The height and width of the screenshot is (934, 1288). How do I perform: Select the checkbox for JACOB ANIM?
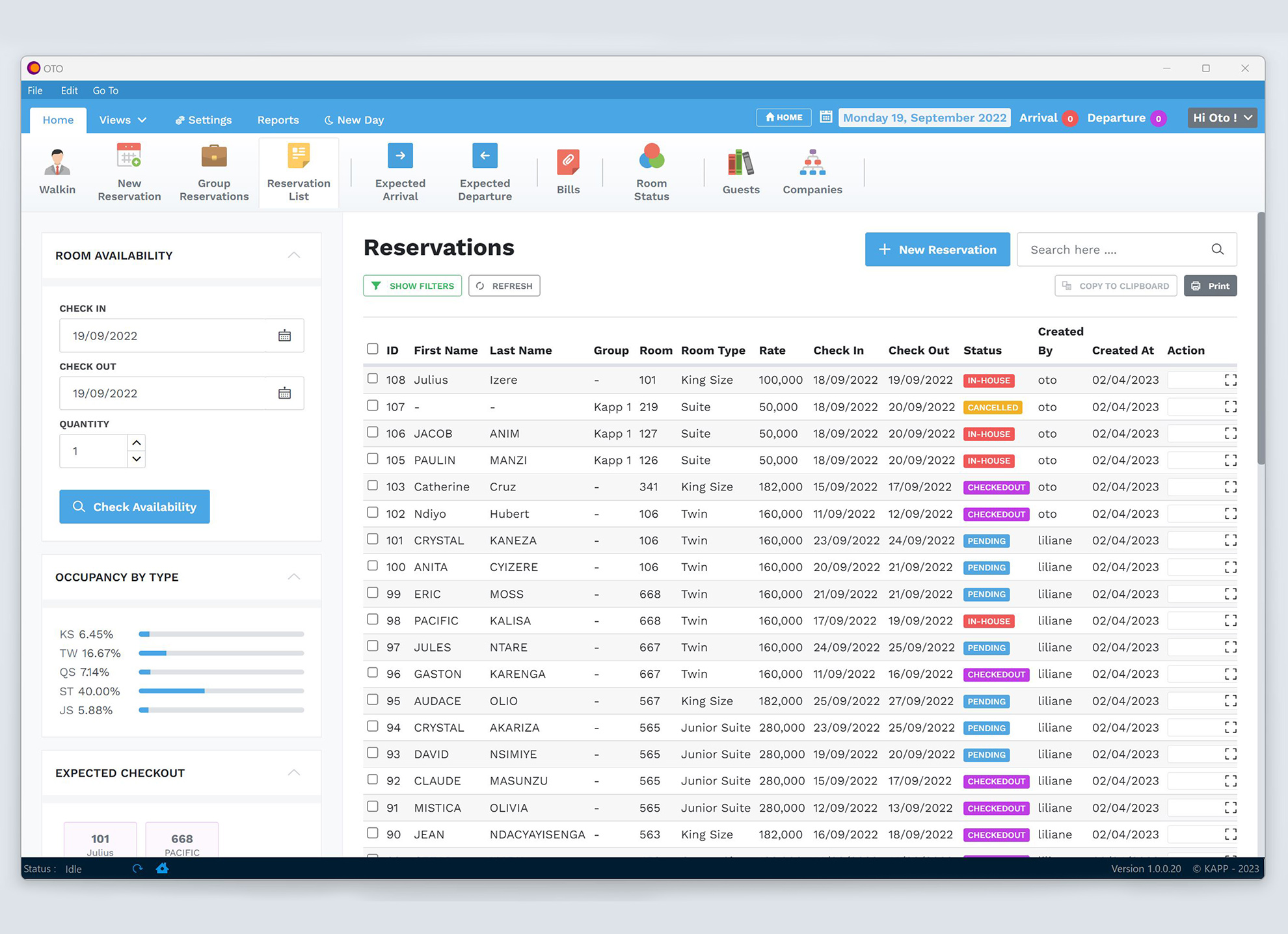click(x=373, y=432)
